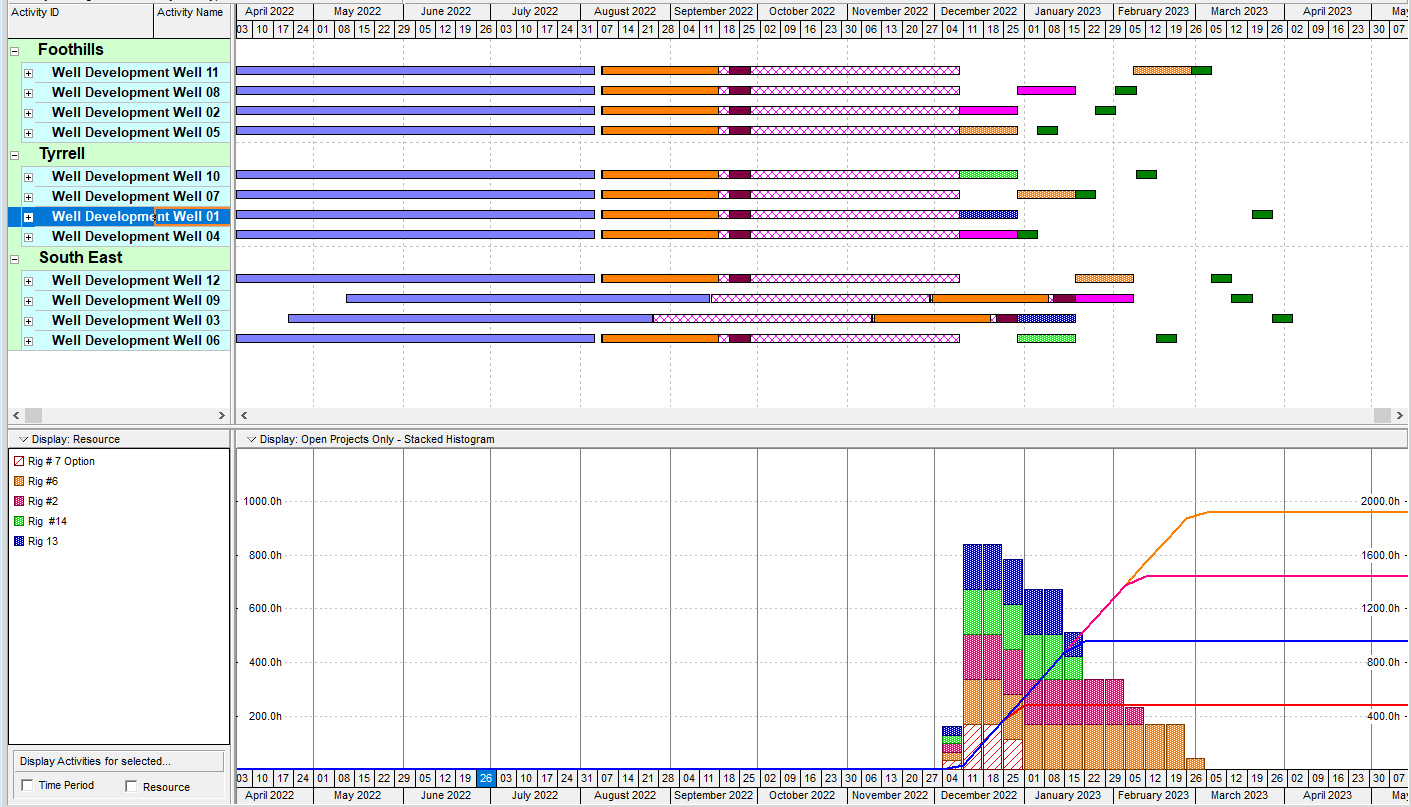Viewport: 1411px width, 807px height.
Task: Expand Well Development Well 06 plus icon
Action: (x=29, y=341)
